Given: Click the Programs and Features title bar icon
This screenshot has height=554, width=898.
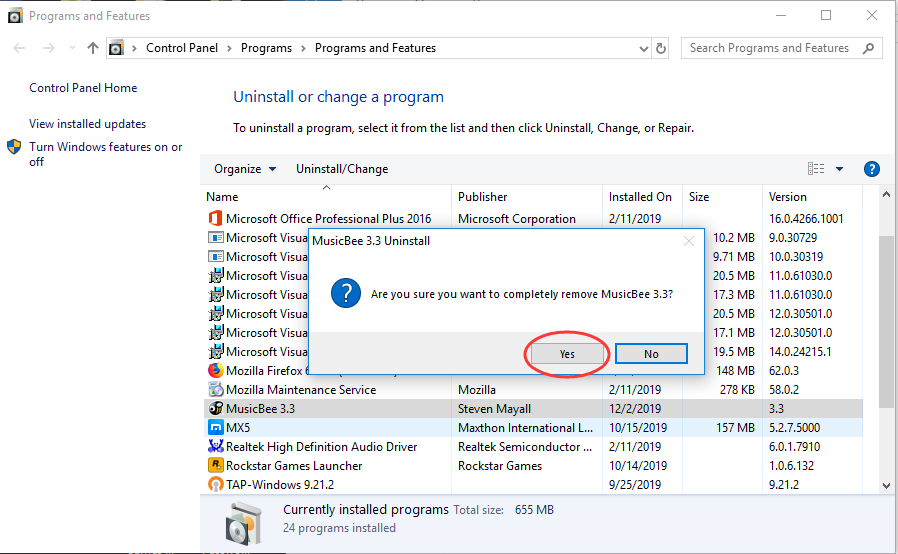Looking at the screenshot, I should (x=15, y=15).
